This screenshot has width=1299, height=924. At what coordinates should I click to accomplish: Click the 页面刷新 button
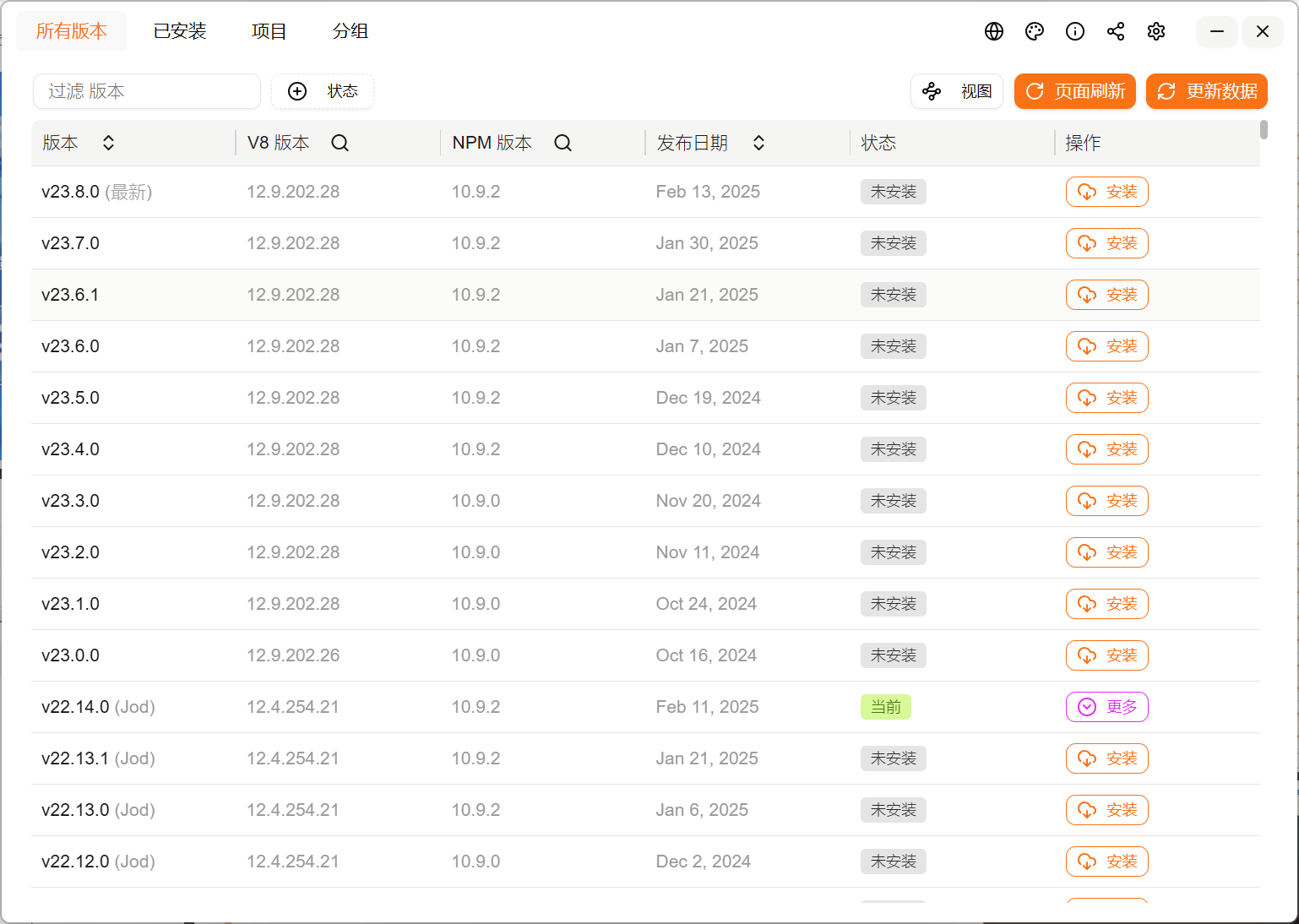tap(1074, 91)
